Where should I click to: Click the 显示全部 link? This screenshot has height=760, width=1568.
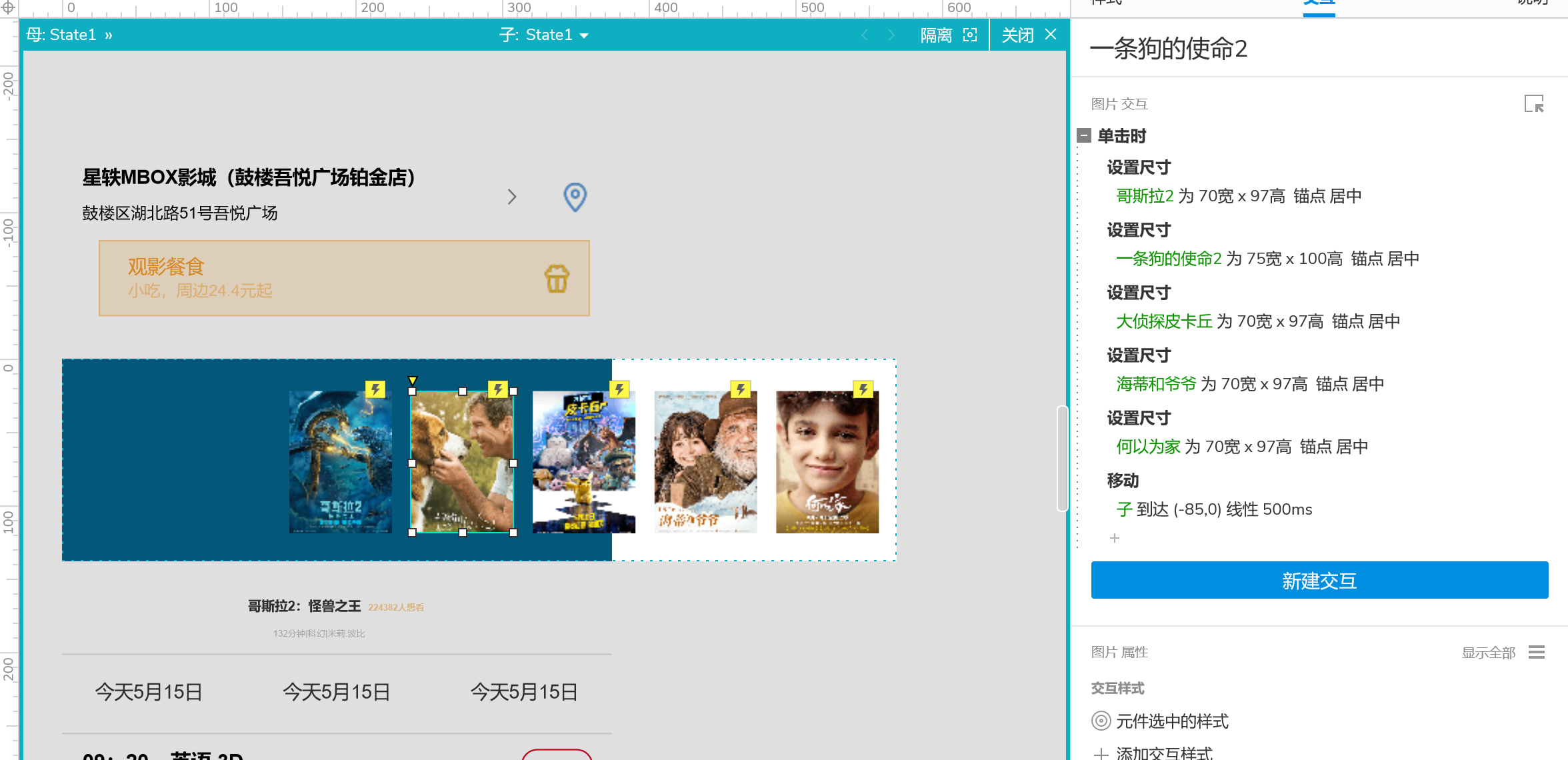tap(1488, 653)
